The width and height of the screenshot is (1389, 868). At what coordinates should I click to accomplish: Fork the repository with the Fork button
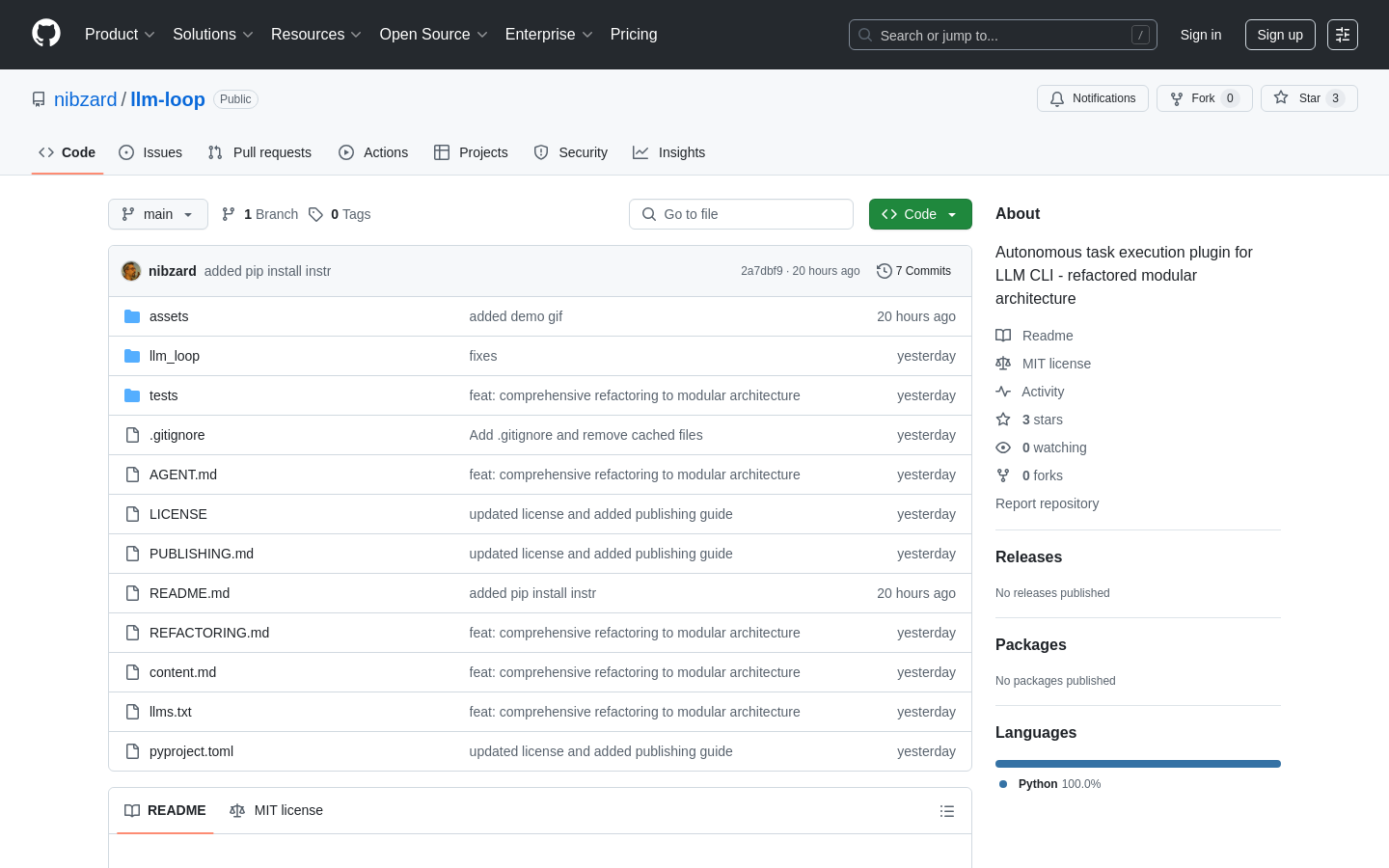[1205, 98]
